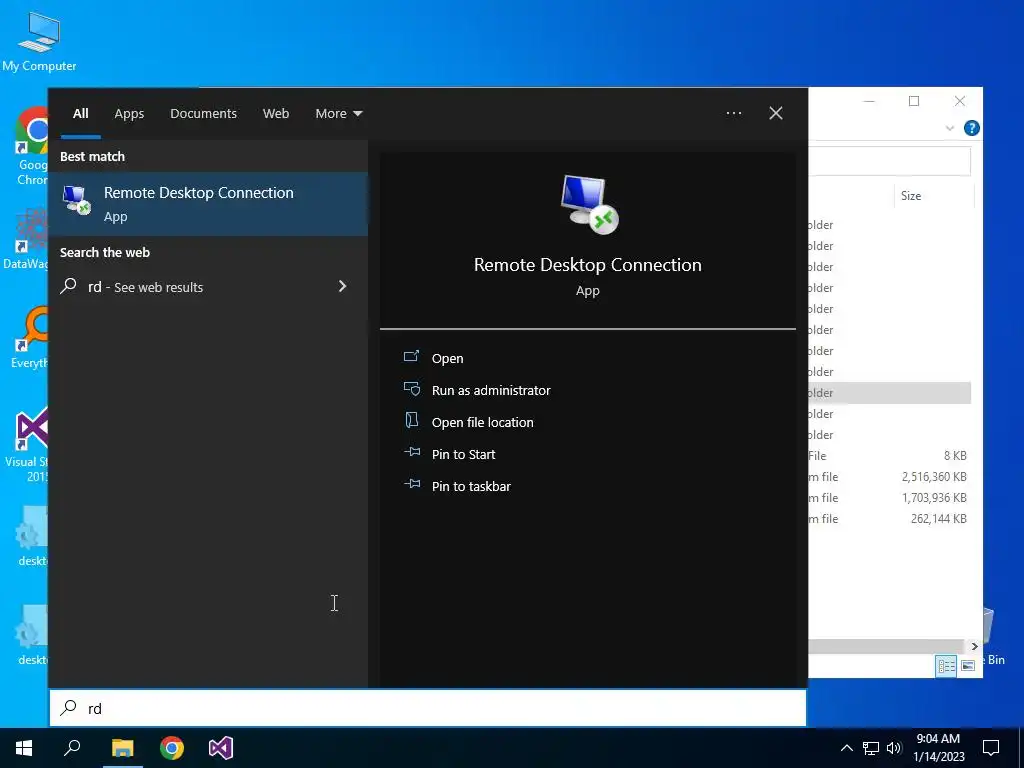Click the taskbar clock showing 9:04 AM
The width and height of the screenshot is (1024, 768).
pyautogui.click(x=938, y=748)
